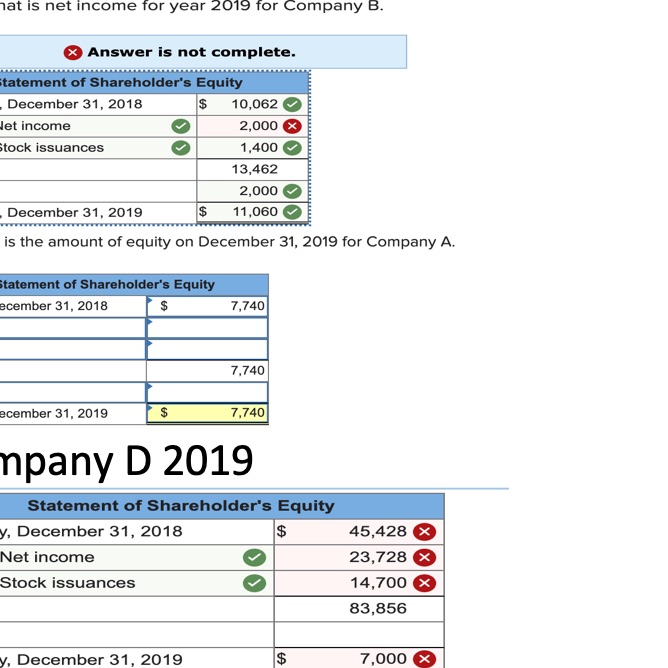Select the 11,060 ending equity cell
The image size is (668, 668).
(x=252, y=212)
